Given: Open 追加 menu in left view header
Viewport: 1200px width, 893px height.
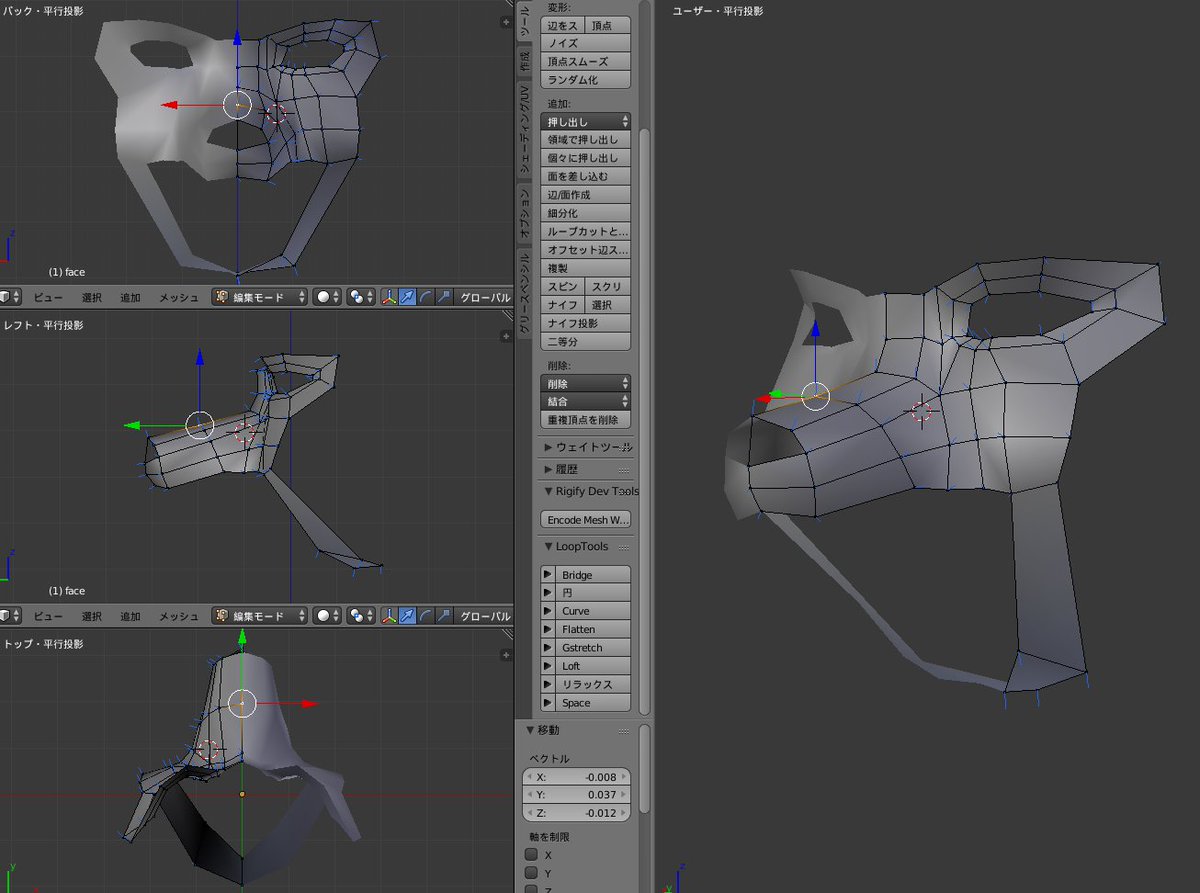Looking at the screenshot, I should pyautogui.click(x=131, y=616).
